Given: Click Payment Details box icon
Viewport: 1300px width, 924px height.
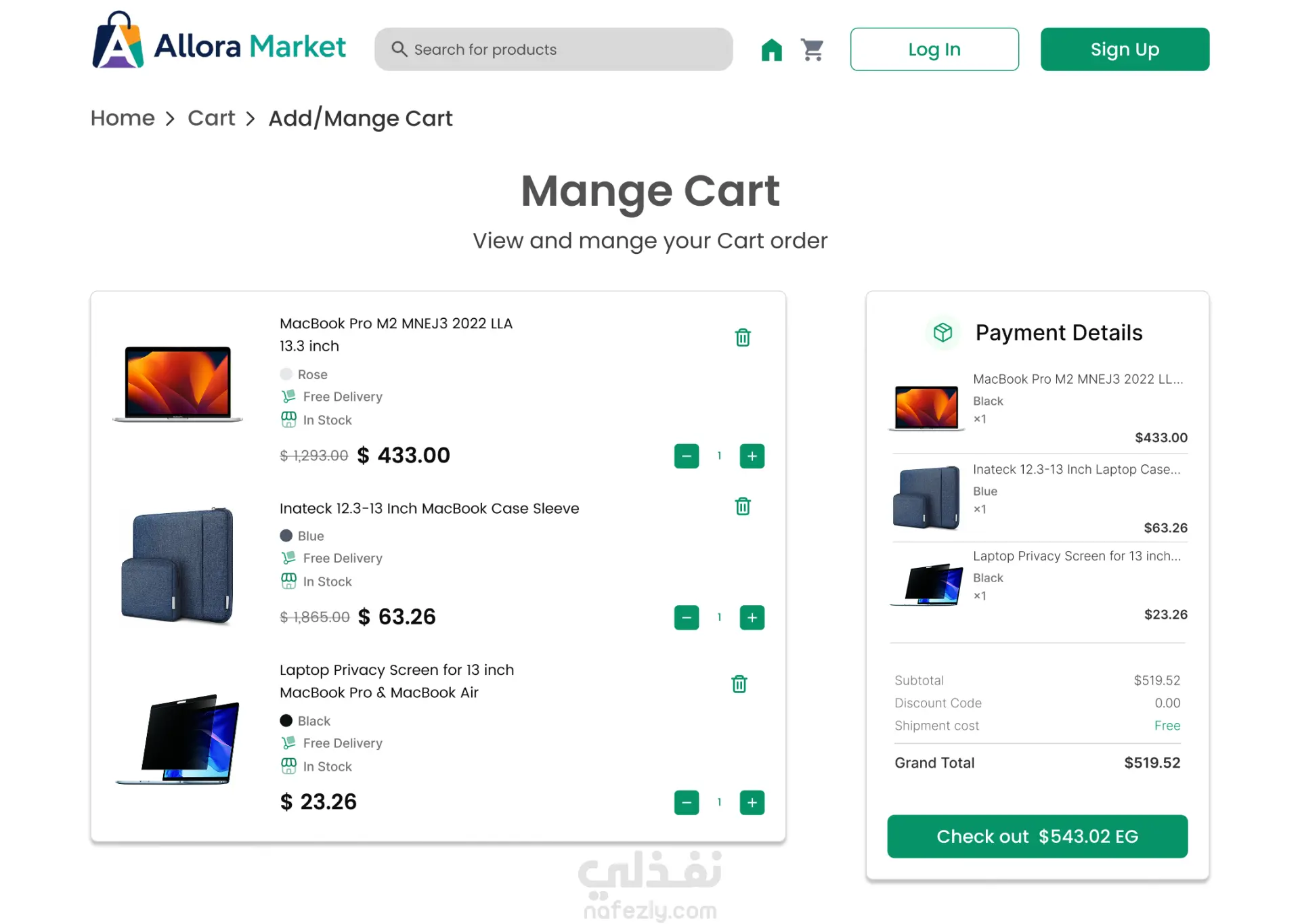Looking at the screenshot, I should (x=942, y=332).
